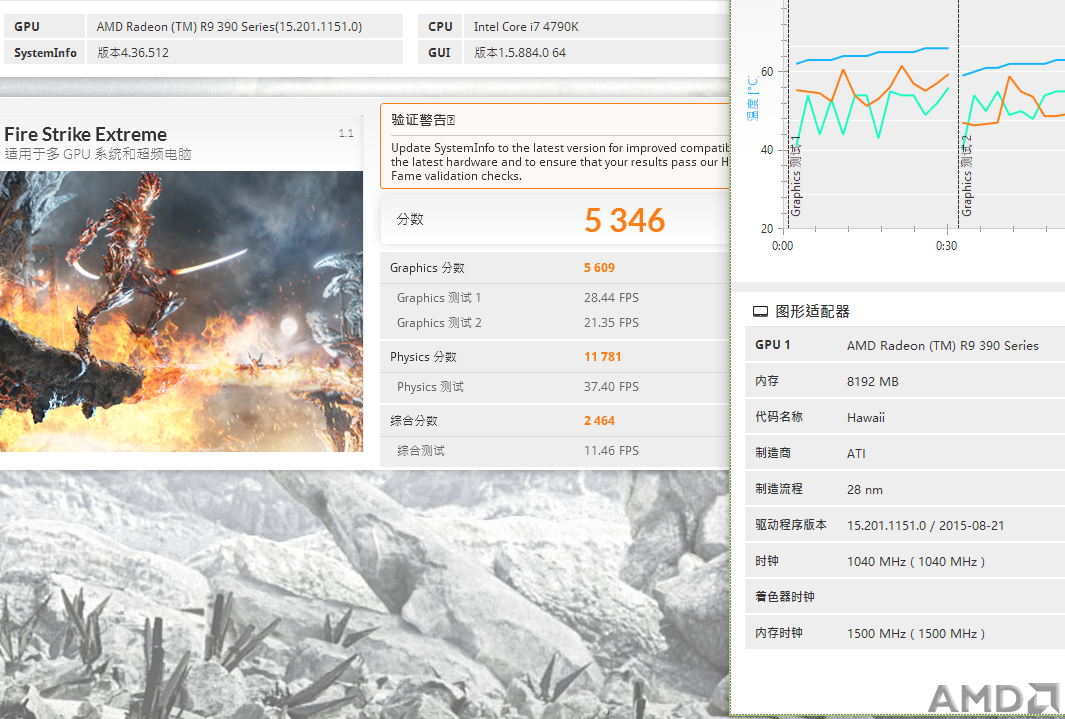Click the 制造流程 row label
Screen dimensions: 1065x719
coord(778,489)
